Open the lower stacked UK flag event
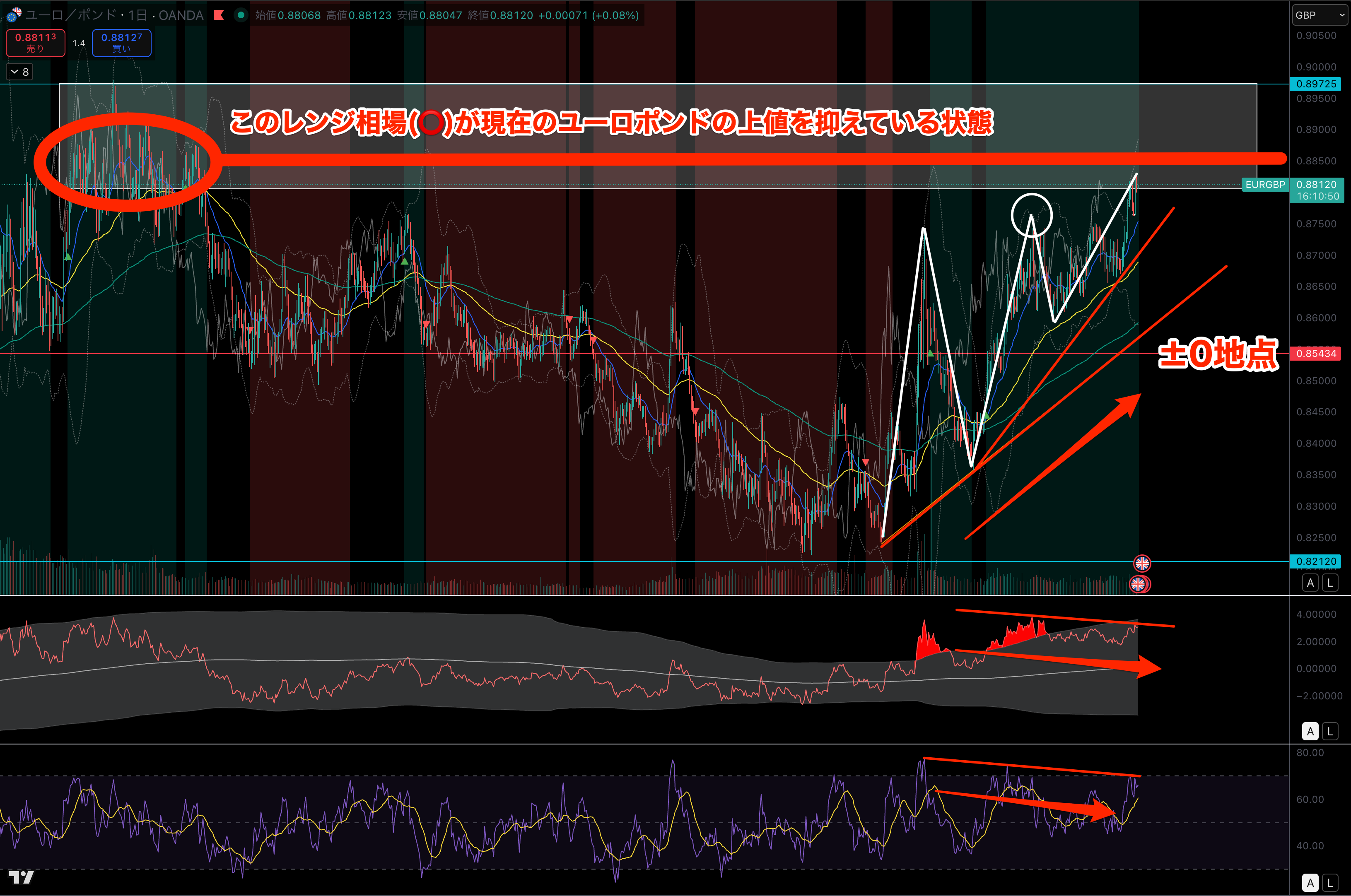Viewport: 1351px width, 896px height. pos(1138,584)
